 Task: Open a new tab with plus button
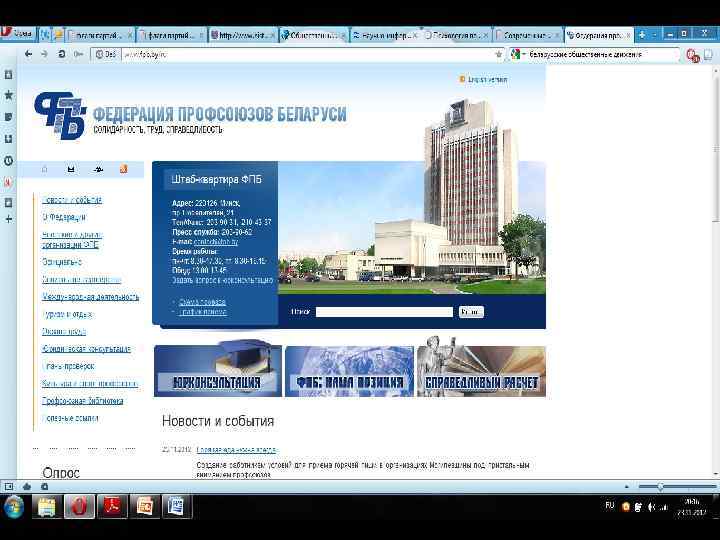pyautogui.click(x=642, y=35)
